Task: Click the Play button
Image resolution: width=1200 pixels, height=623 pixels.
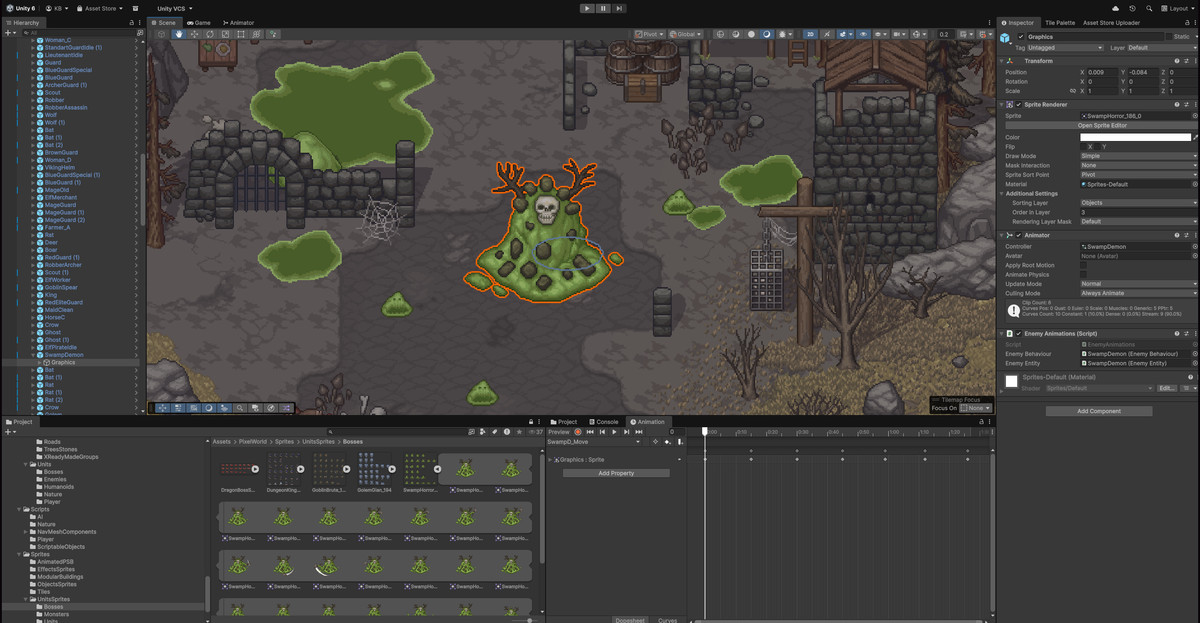Action: coord(587,8)
